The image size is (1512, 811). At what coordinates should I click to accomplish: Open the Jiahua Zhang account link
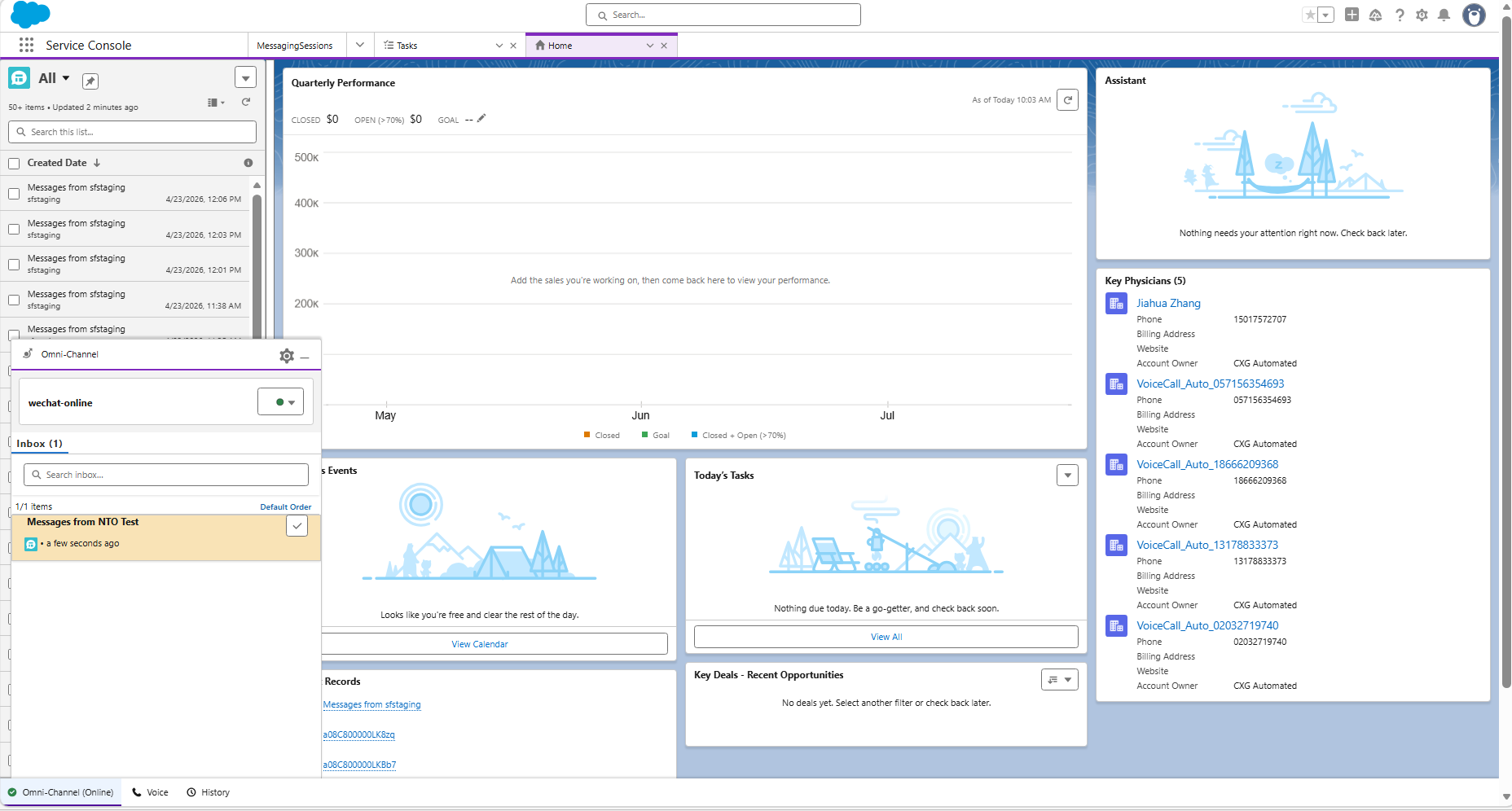[1168, 303]
